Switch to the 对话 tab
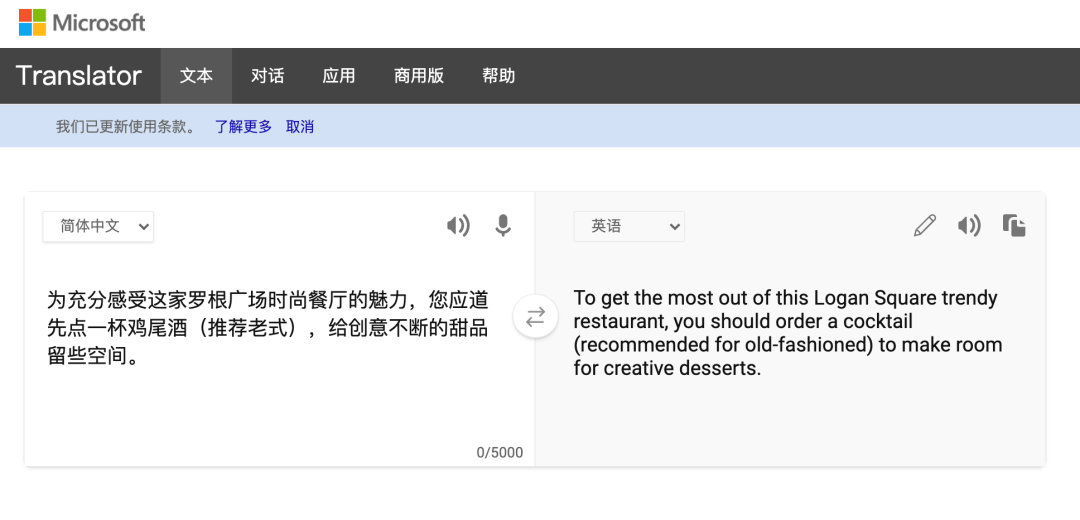This screenshot has width=1080, height=520. coord(267,76)
